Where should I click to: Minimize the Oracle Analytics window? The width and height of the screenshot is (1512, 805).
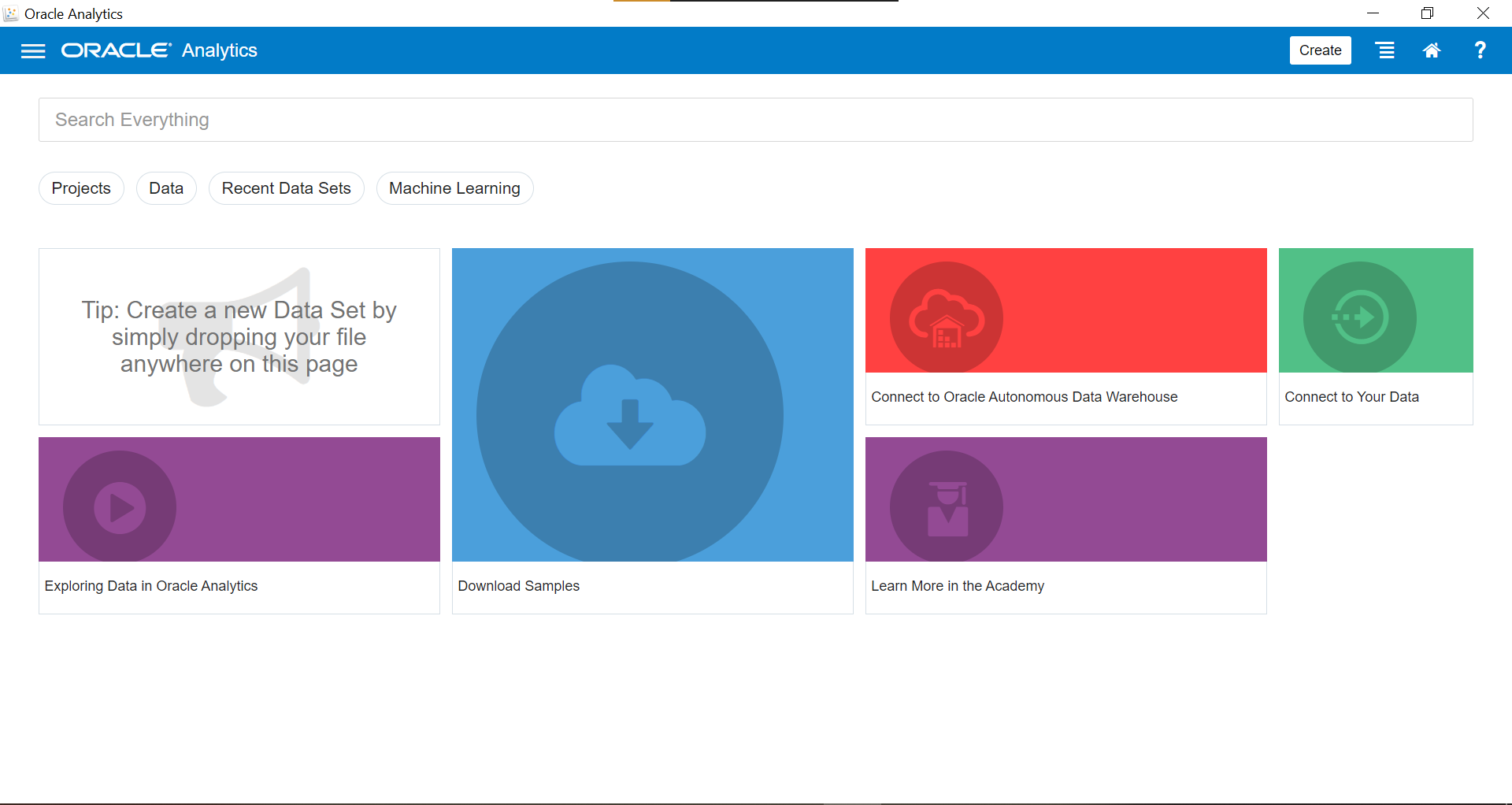click(1373, 13)
